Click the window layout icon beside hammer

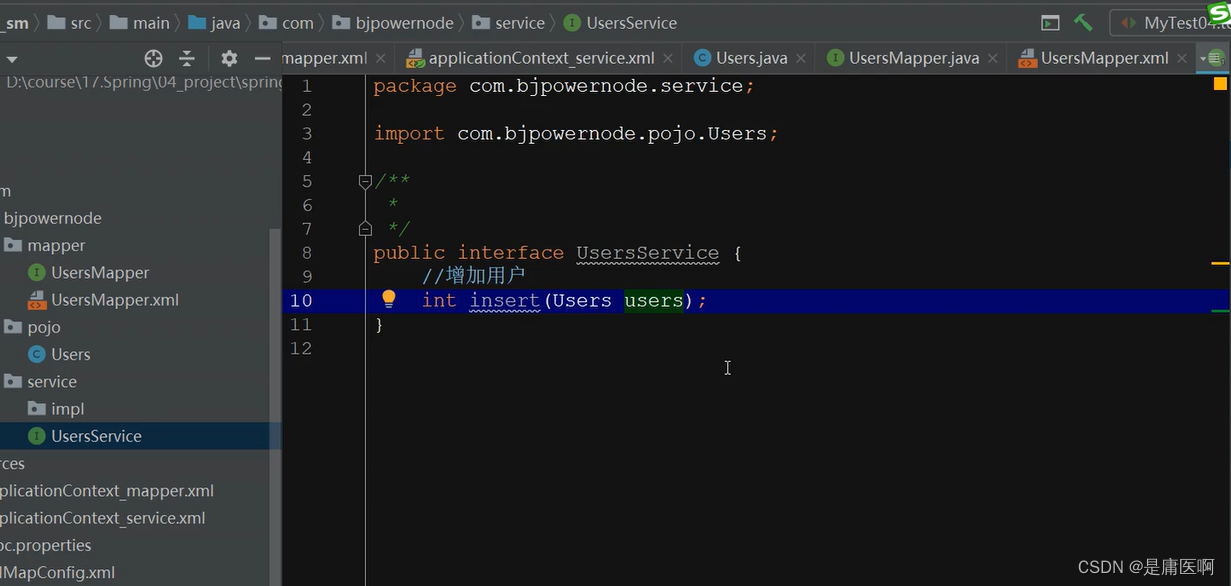point(1050,22)
